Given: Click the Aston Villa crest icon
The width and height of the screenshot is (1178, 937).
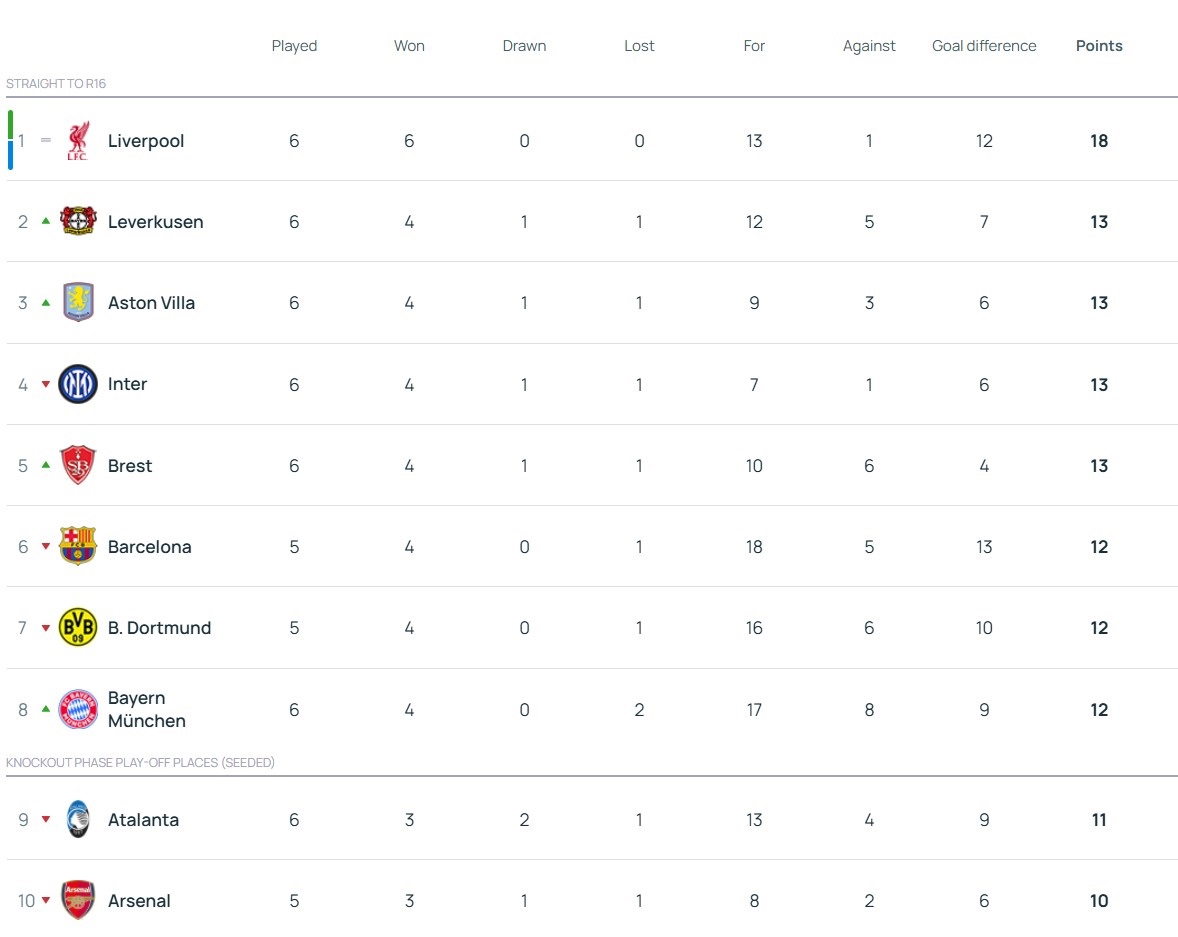Looking at the screenshot, I should coord(78,303).
